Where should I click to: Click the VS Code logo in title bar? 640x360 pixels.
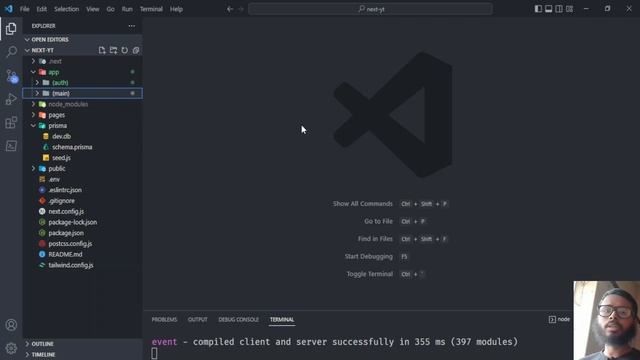(9, 9)
